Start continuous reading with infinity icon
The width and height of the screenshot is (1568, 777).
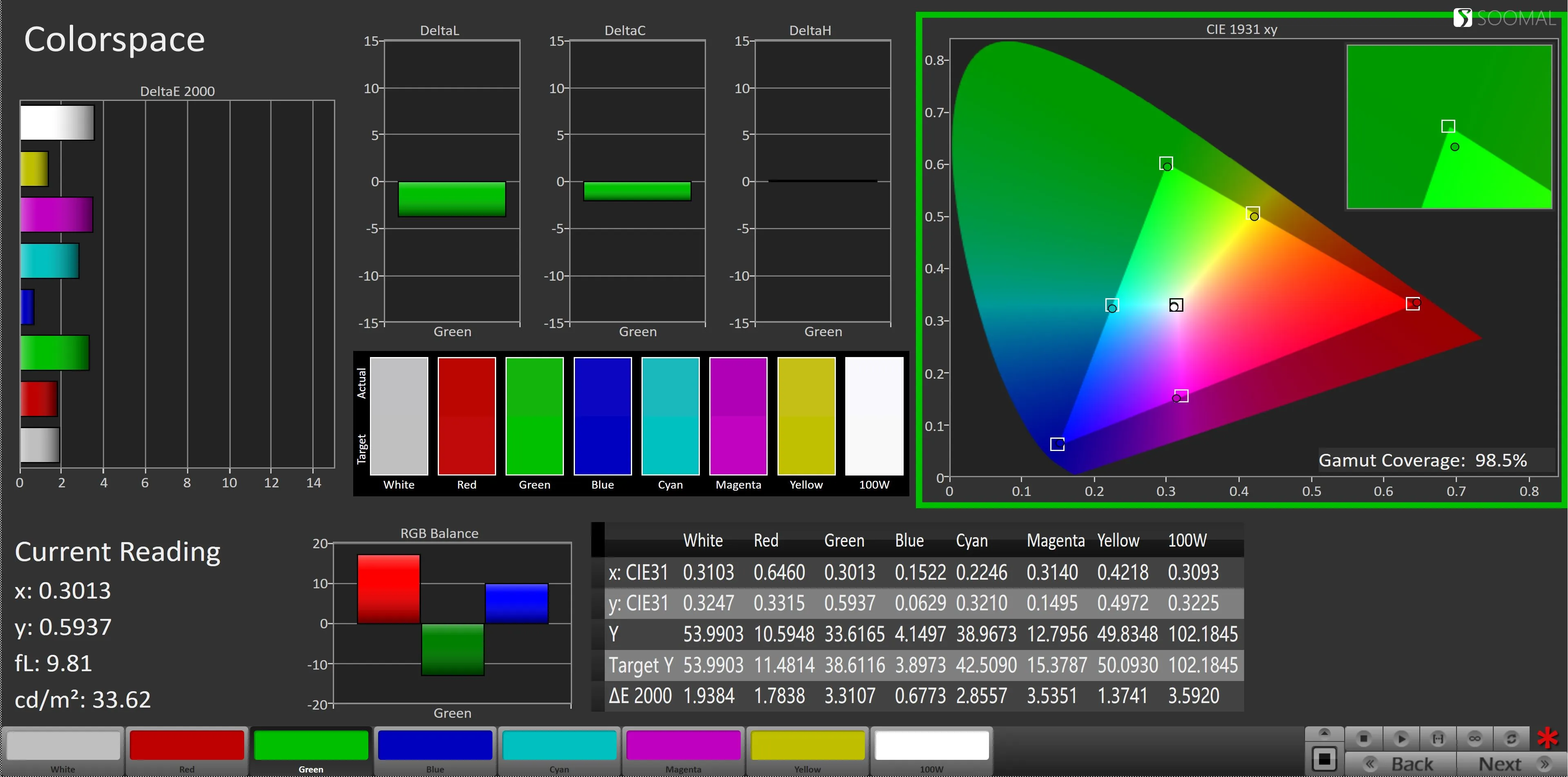coord(1474,739)
